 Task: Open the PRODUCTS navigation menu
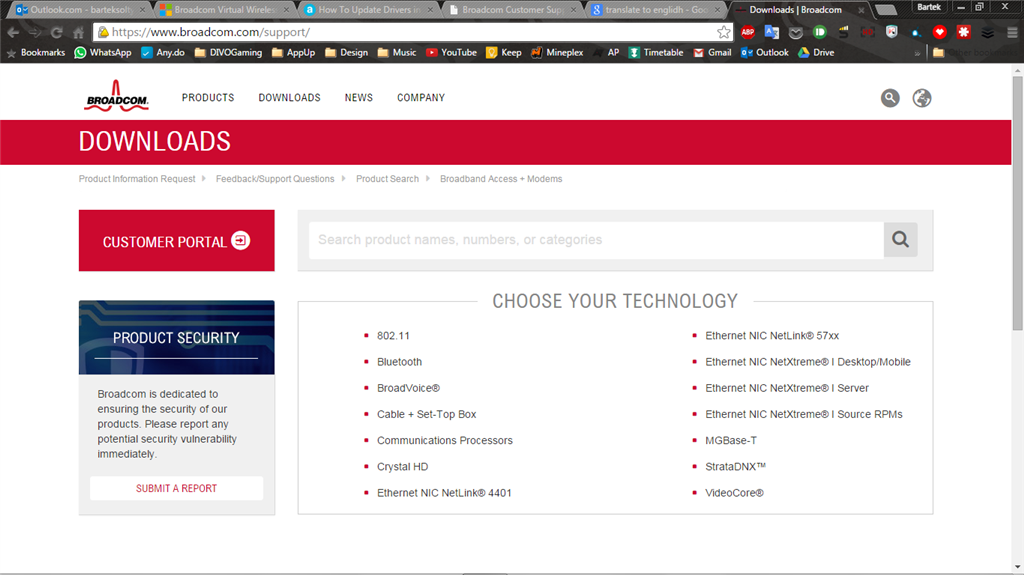coord(208,97)
